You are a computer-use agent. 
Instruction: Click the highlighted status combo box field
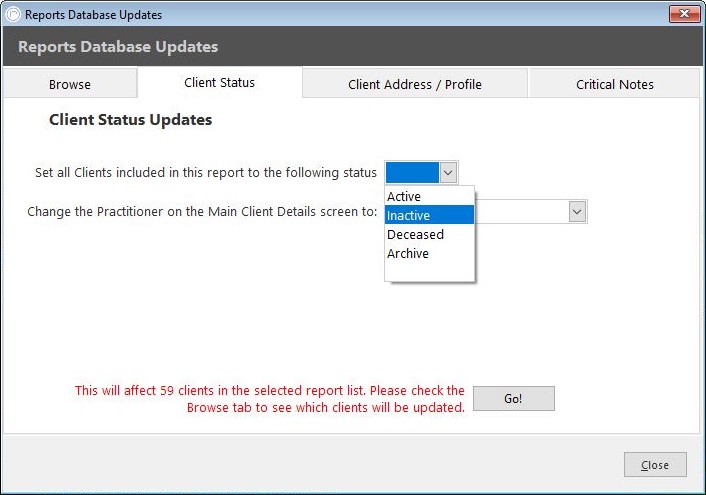point(412,173)
